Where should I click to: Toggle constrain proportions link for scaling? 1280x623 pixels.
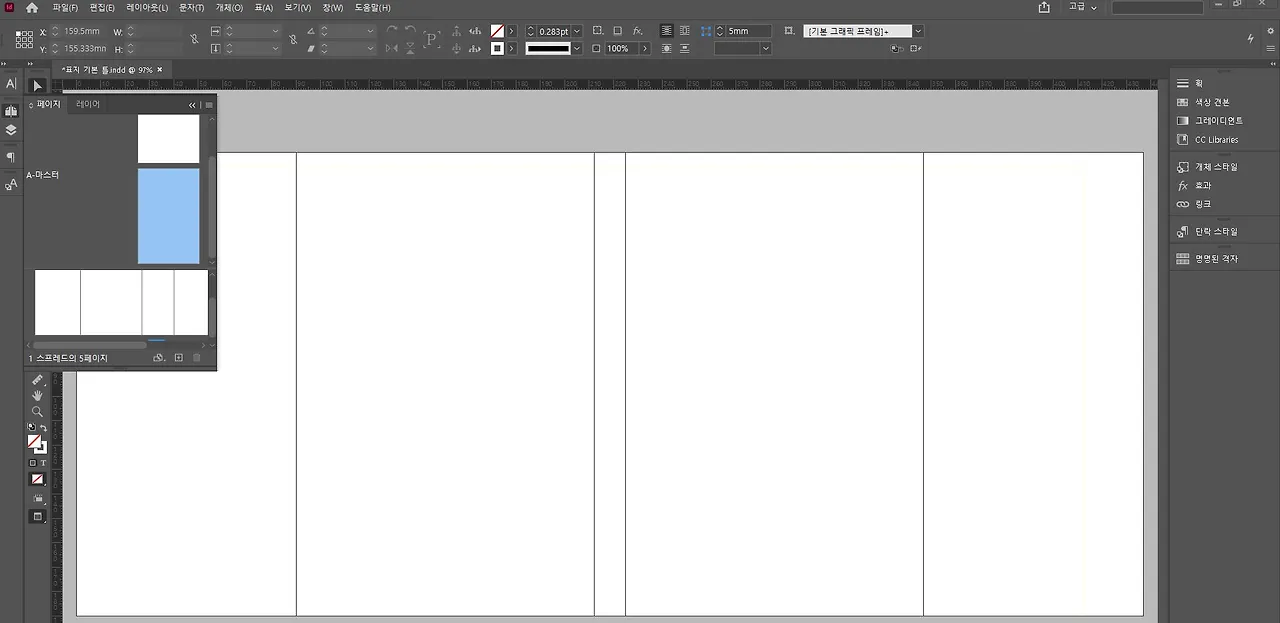coord(293,39)
